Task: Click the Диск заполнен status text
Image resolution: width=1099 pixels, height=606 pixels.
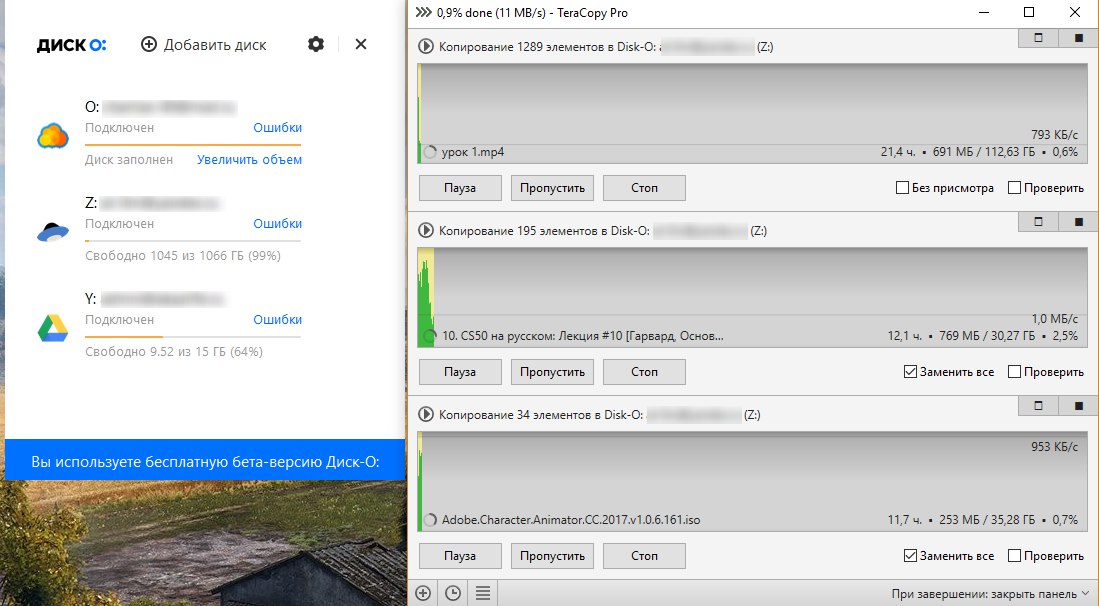Action: pos(129,160)
